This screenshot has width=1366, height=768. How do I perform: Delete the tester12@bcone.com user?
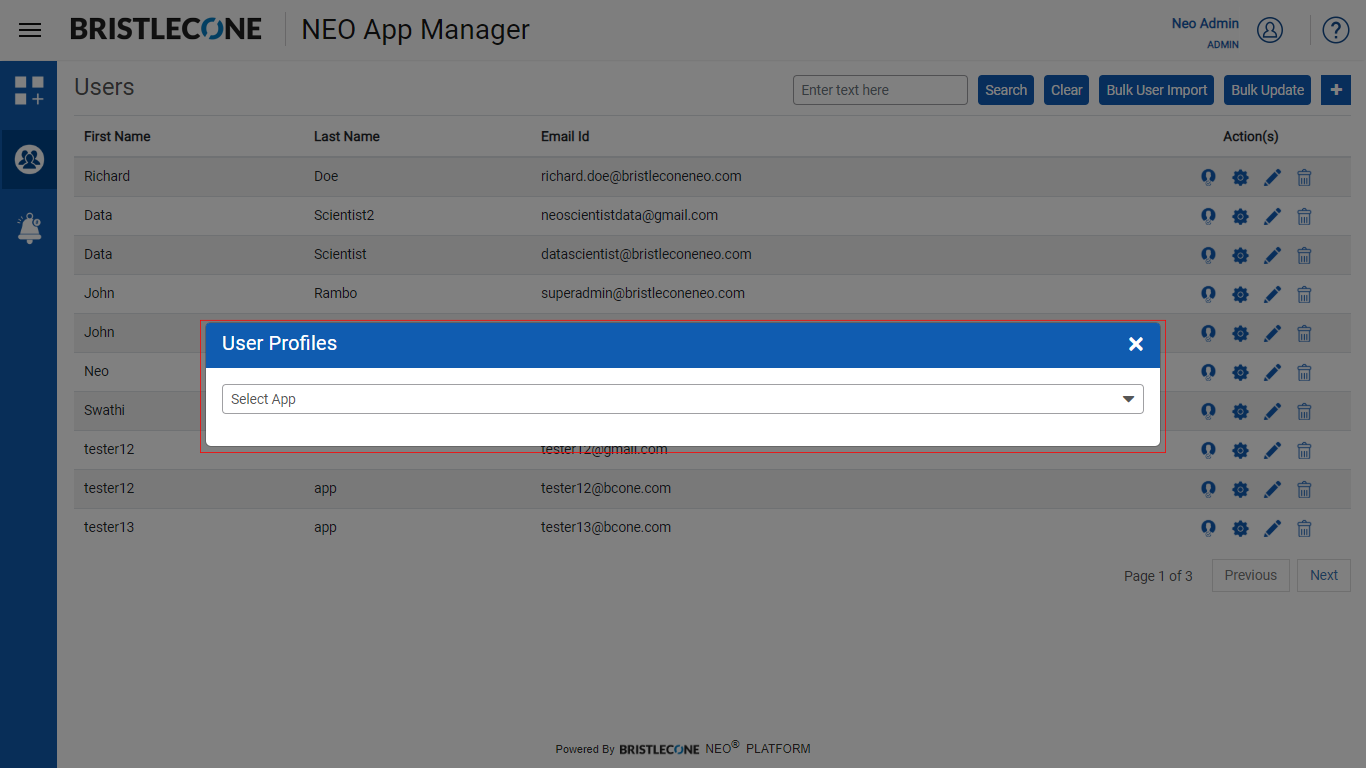tap(1304, 489)
